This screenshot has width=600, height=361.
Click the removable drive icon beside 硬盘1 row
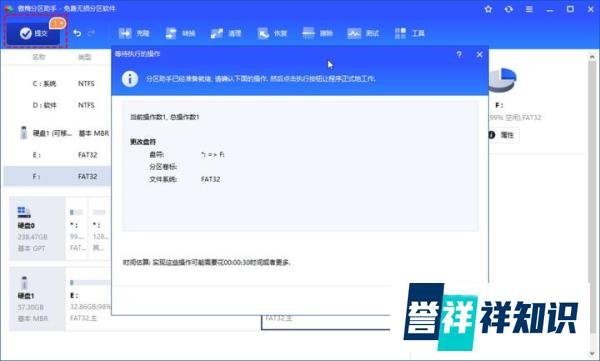click(x=24, y=133)
